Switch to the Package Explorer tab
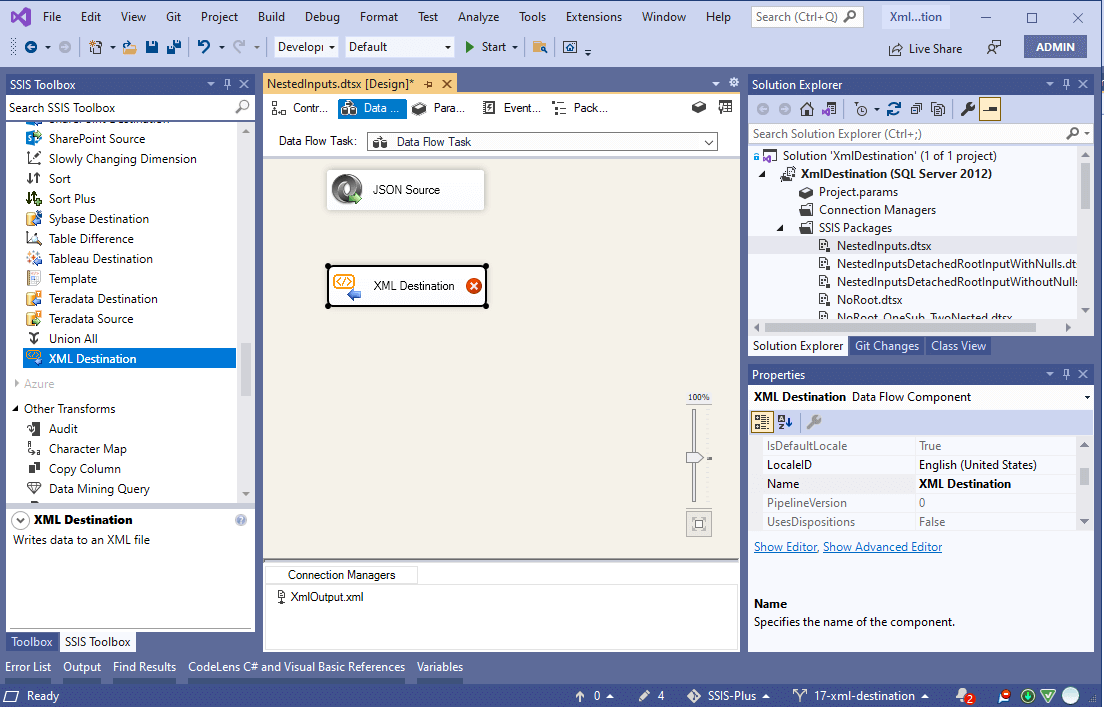The image size is (1104, 707). 580,108
